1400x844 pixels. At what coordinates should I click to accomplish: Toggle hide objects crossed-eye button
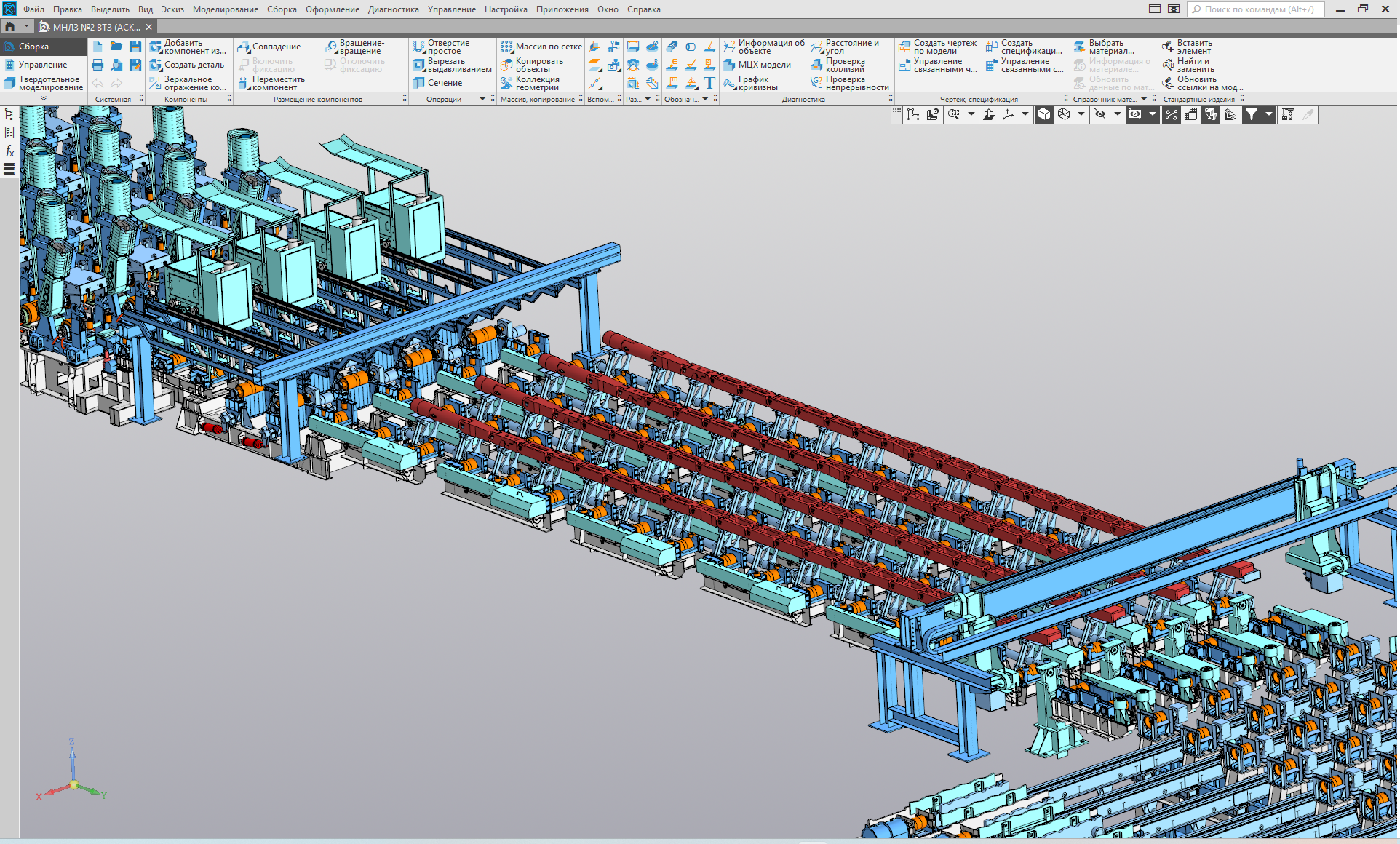[1100, 114]
